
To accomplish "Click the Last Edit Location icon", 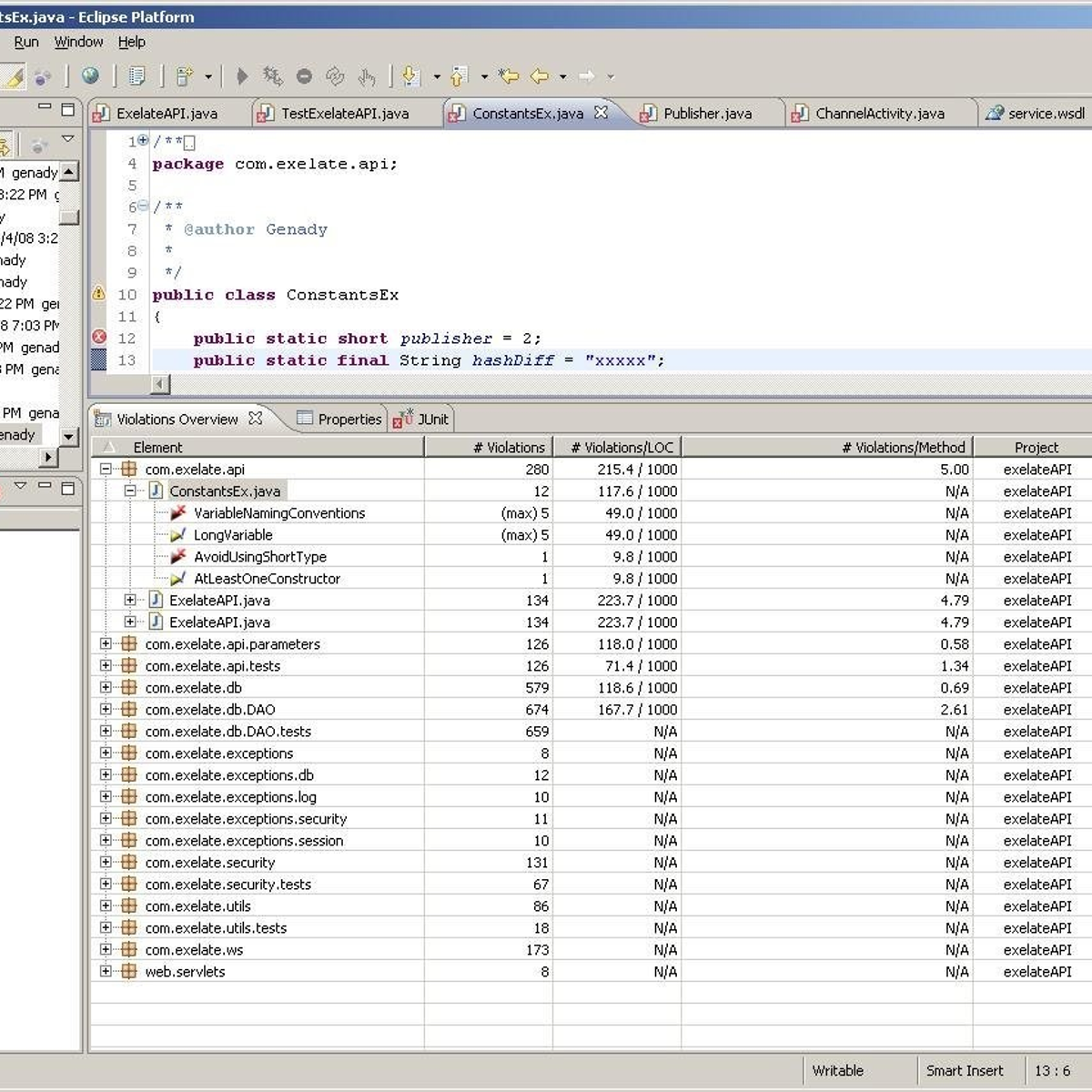I will click(x=509, y=76).
